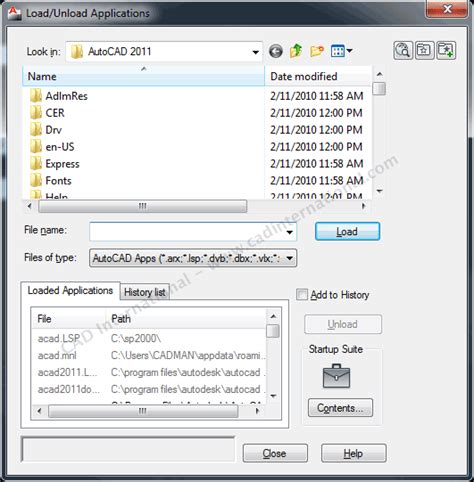Expand the Look in folder dropdown
Viewport: 474px width, 482px height.
(x=255, y=52)
